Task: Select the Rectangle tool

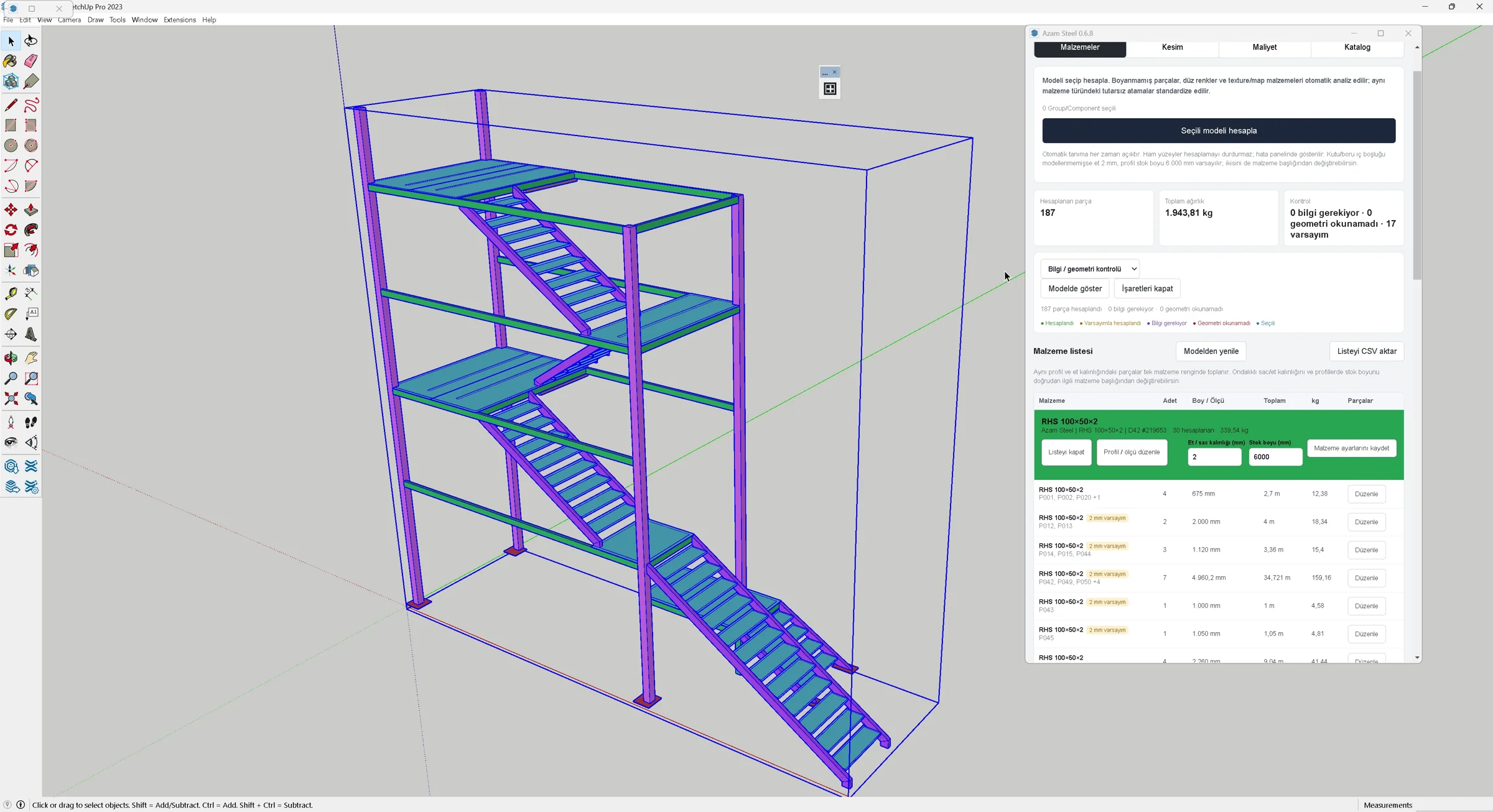Action: tap(11, 126)
